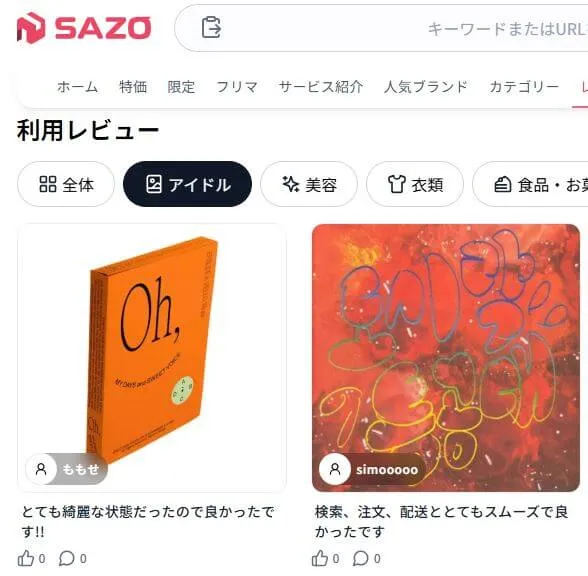Click the ももせ user avatar icon
588x576 pixels.
click(x=41, y=469)
